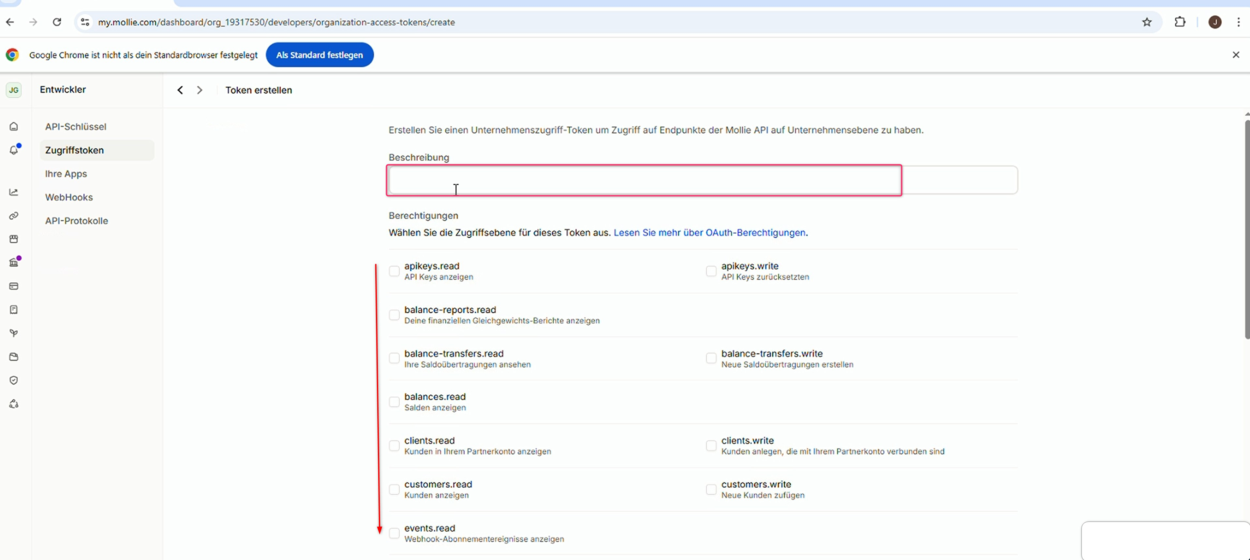
Task: Check the balance-transfers.write permission
Action: [x=711, y=358]
